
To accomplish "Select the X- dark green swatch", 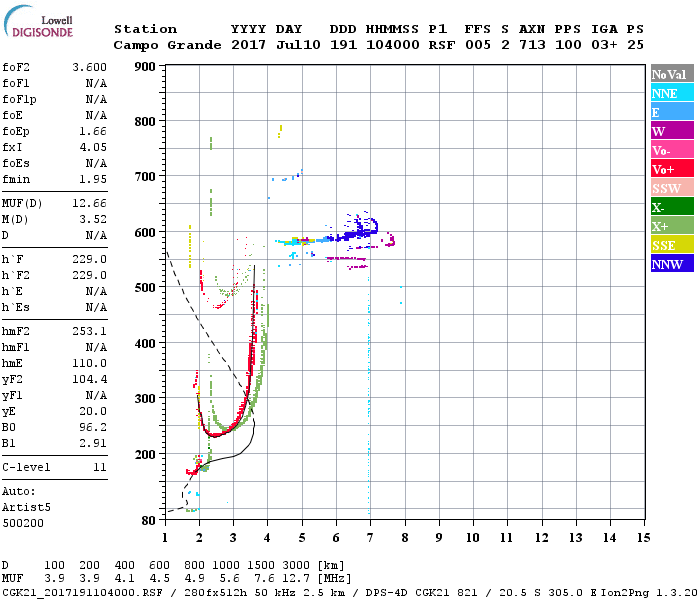I will [672, 207].
